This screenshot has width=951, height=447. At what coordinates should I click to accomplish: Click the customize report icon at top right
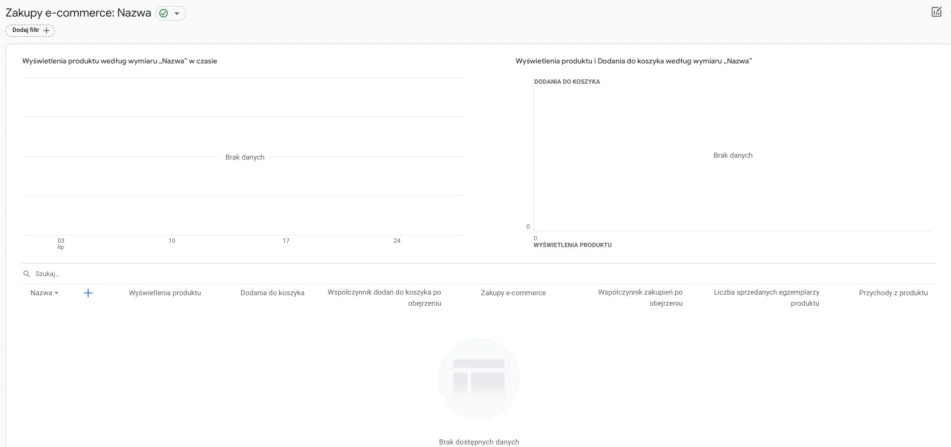pyautogui.click(x=936, y=10)
